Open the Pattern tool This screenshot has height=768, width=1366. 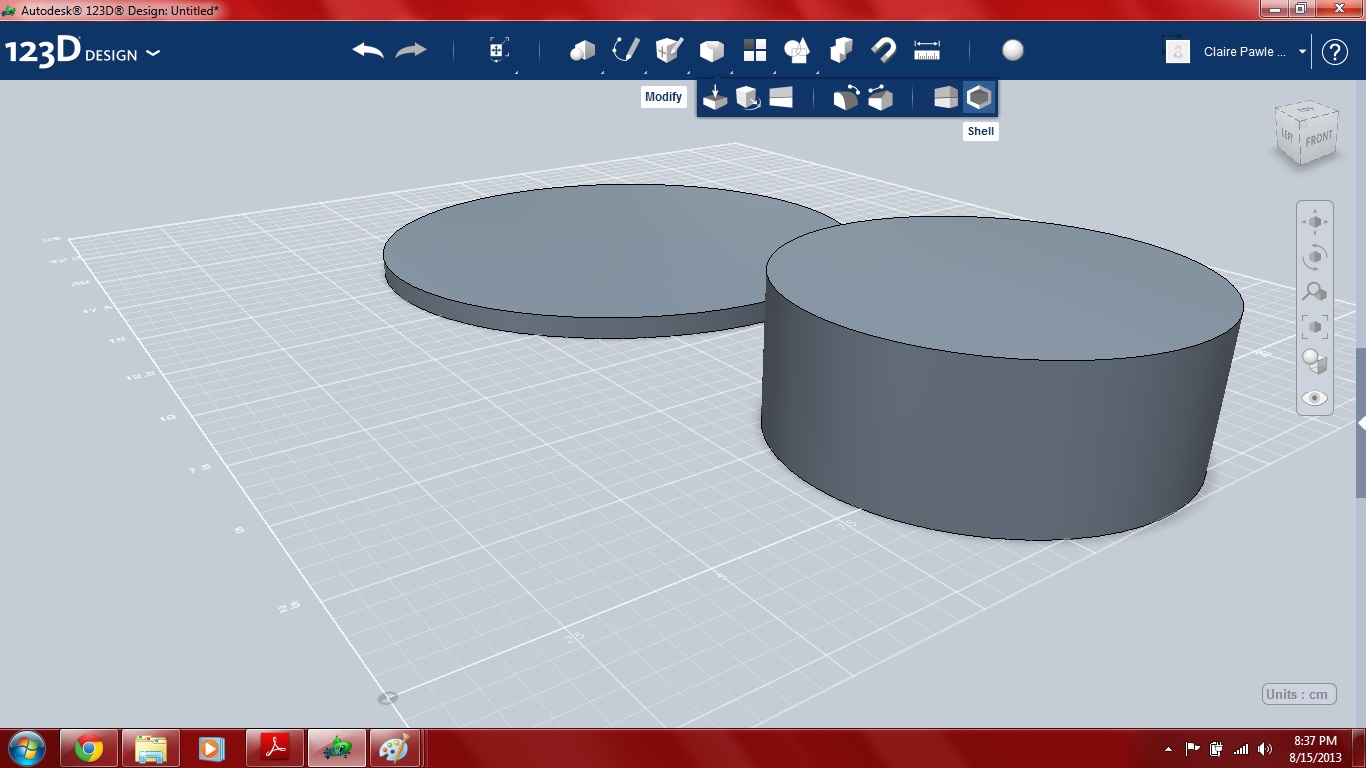[x=754, y=51]
